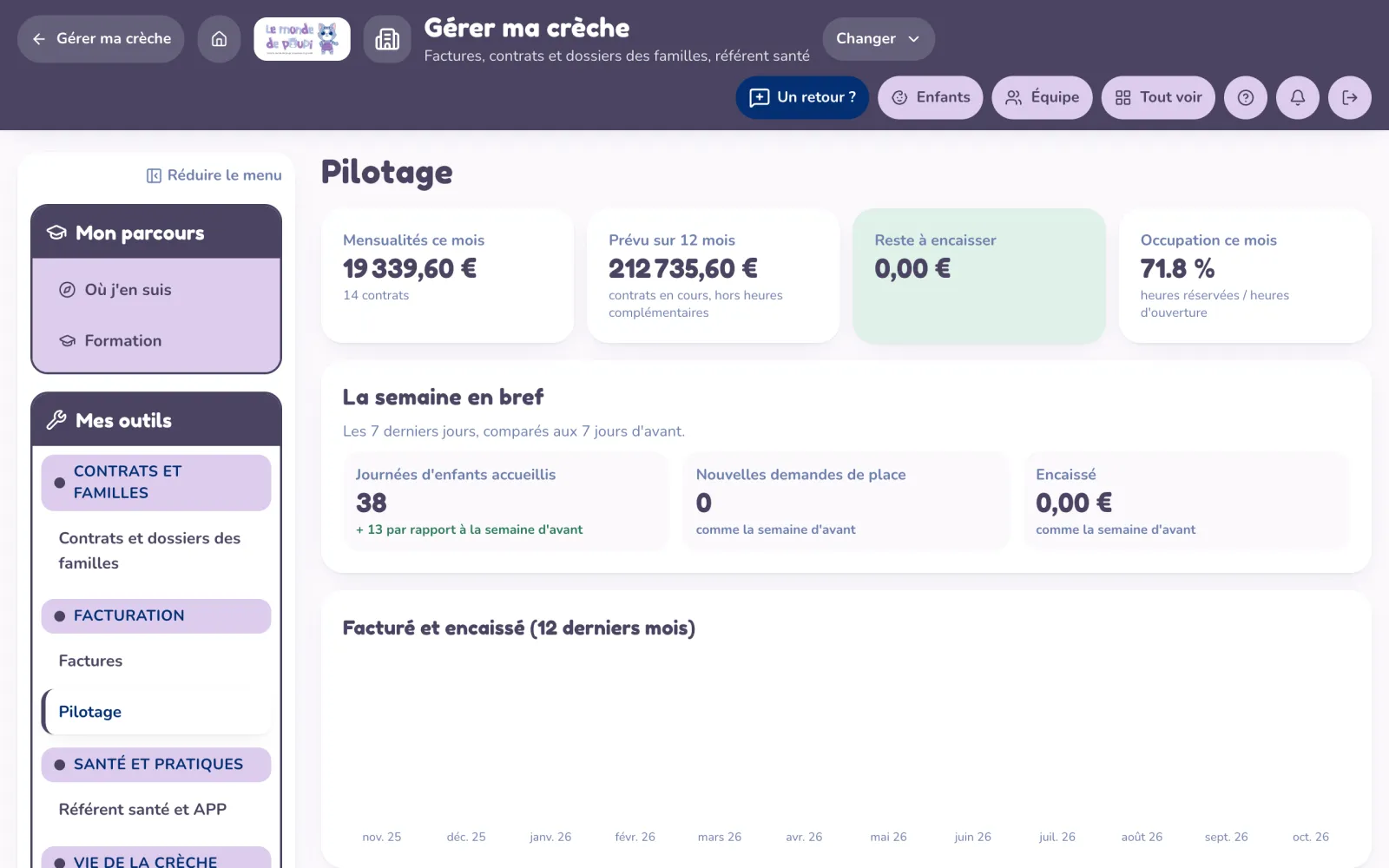Open the Le monde de Doudi logo
The image size is (1389, 868).
[x=302, y=39]
